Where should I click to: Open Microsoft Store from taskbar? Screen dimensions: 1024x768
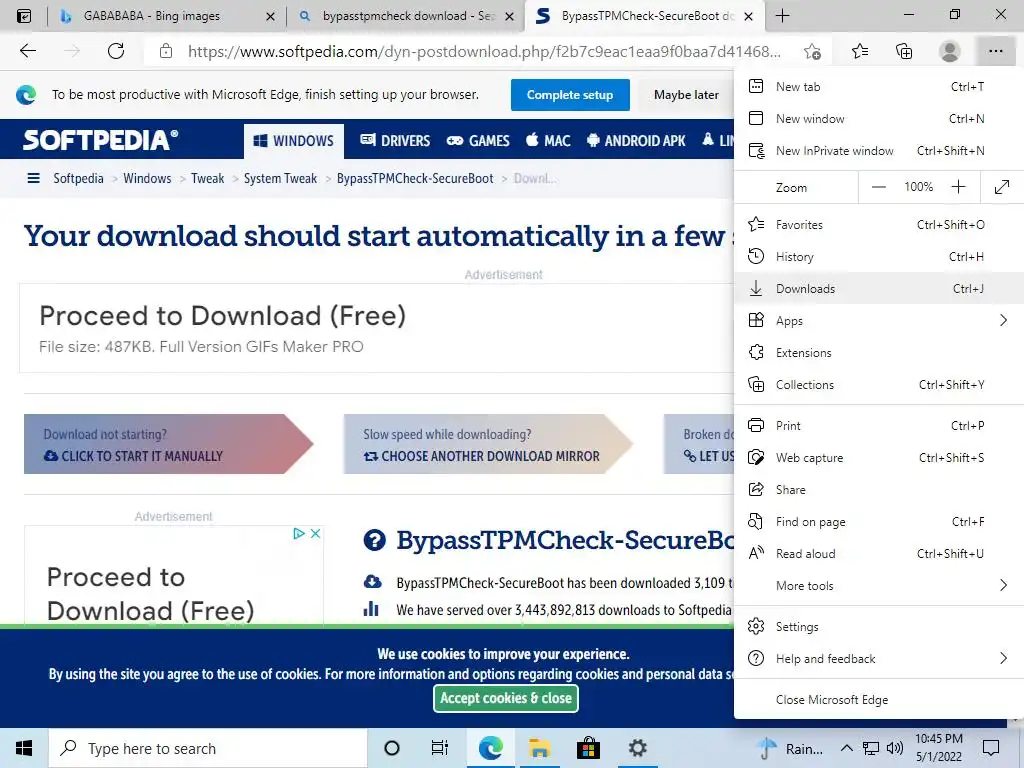(x=588, y=748)
